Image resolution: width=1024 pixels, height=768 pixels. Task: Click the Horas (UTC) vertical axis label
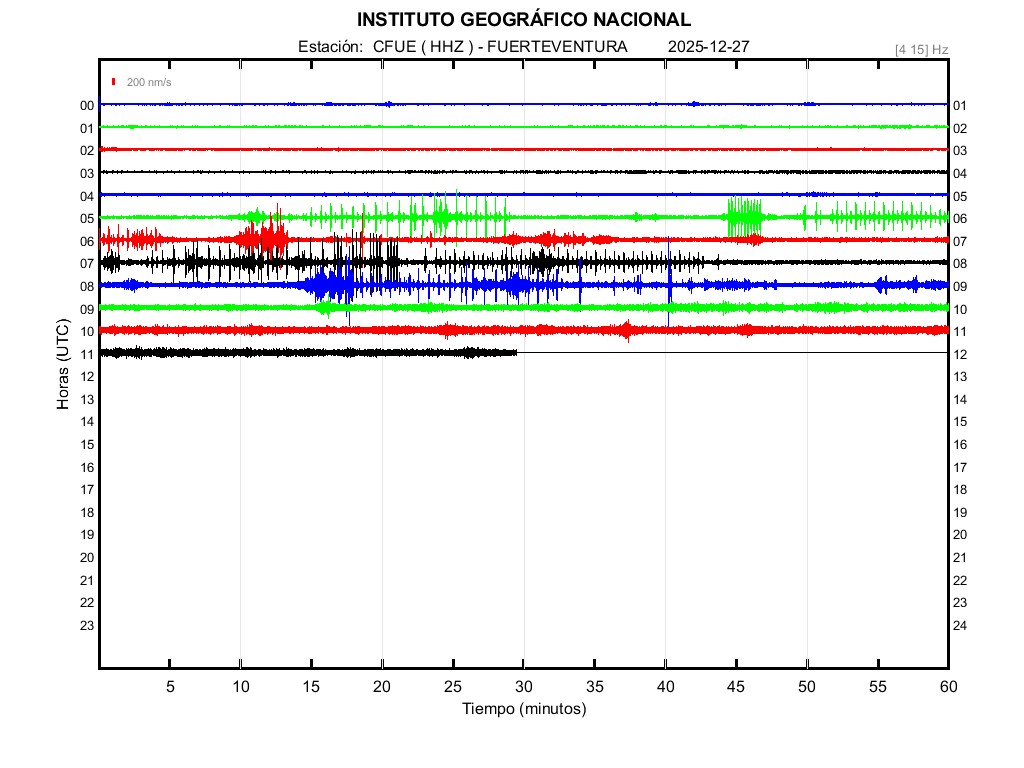tap(63, 364)
